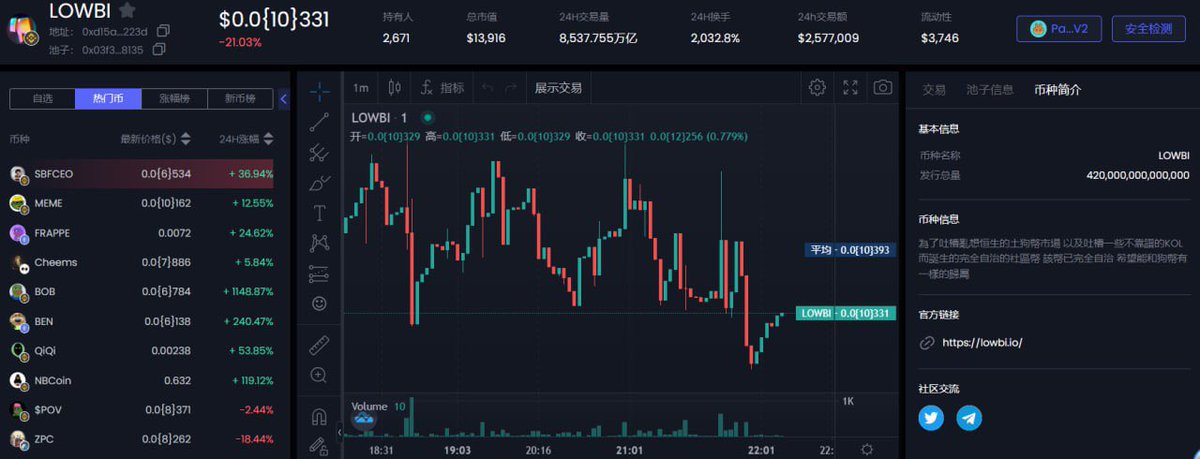
Task: Select SBFCEO in the coin list
Action: coord(142,173)
